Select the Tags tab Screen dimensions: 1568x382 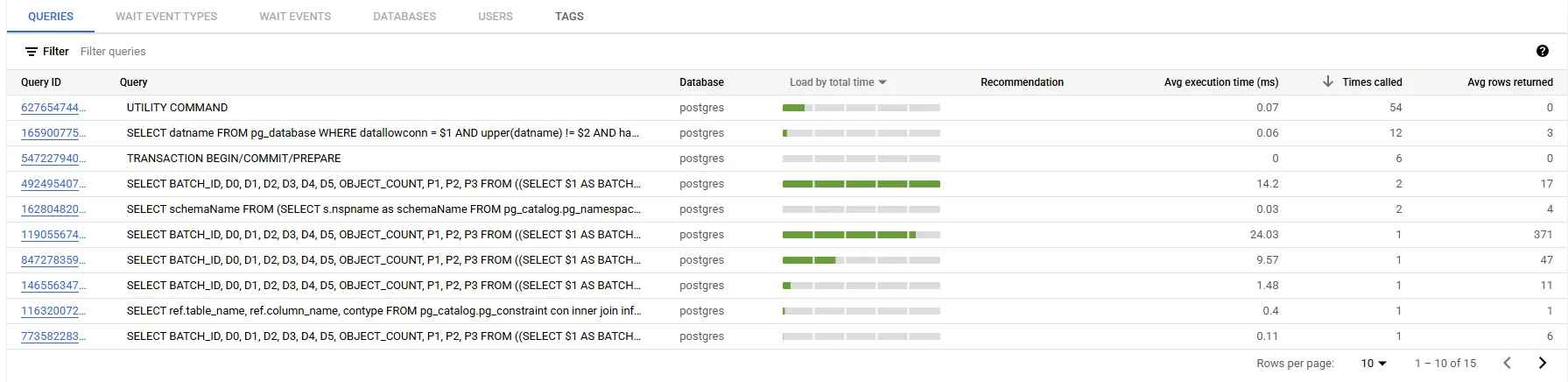pyautogui.click(x=569, y=17)
